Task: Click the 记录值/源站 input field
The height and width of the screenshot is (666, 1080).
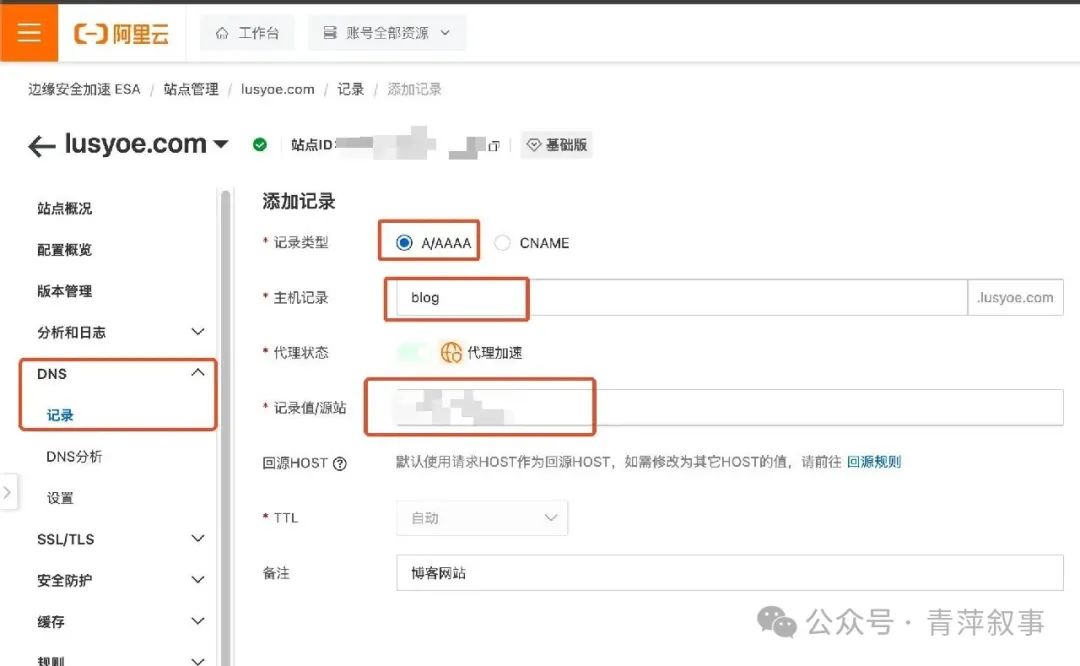Action: click(x=730, y=408)
